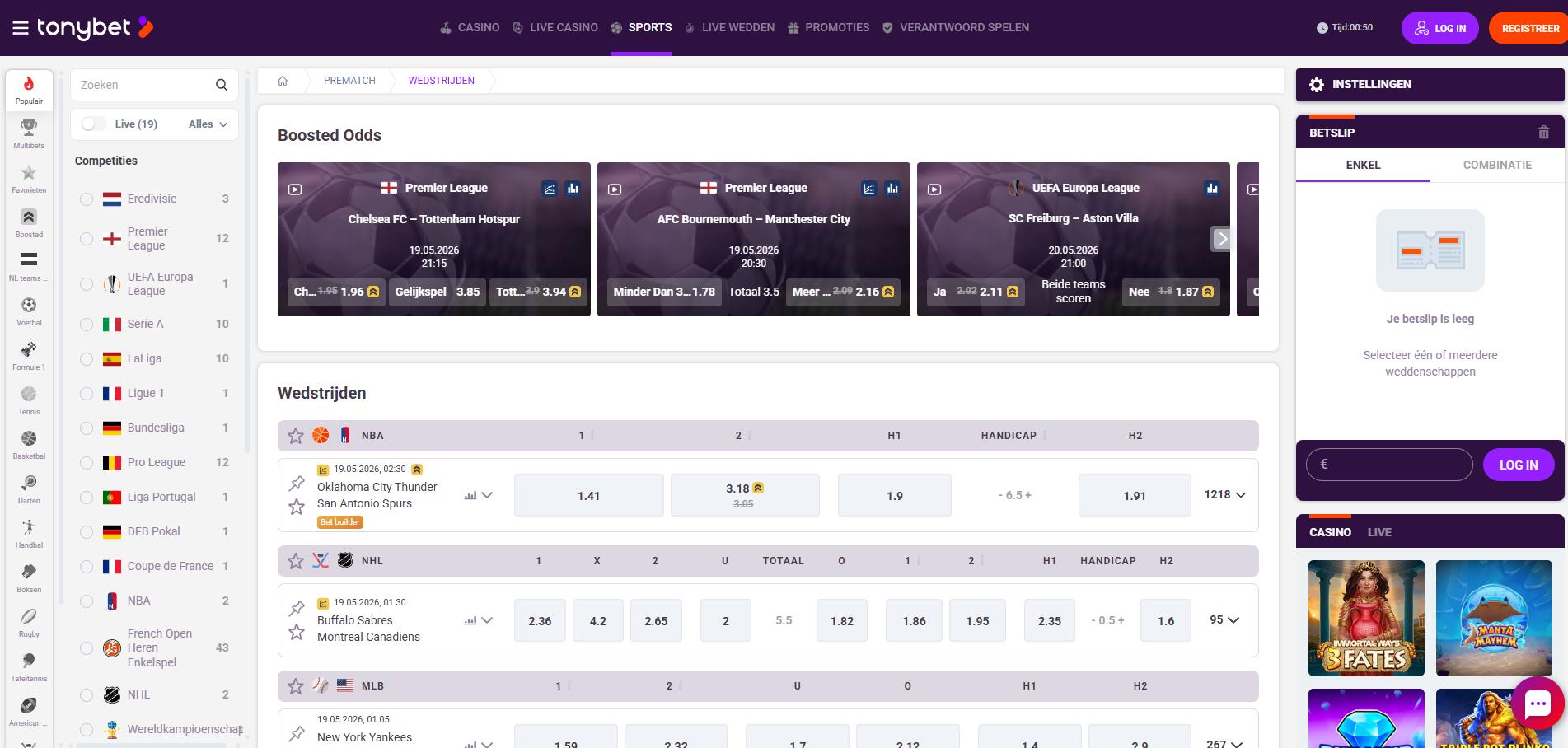Pick boosted odds 3.18 for San Antonio Spurs

(745, 495)
